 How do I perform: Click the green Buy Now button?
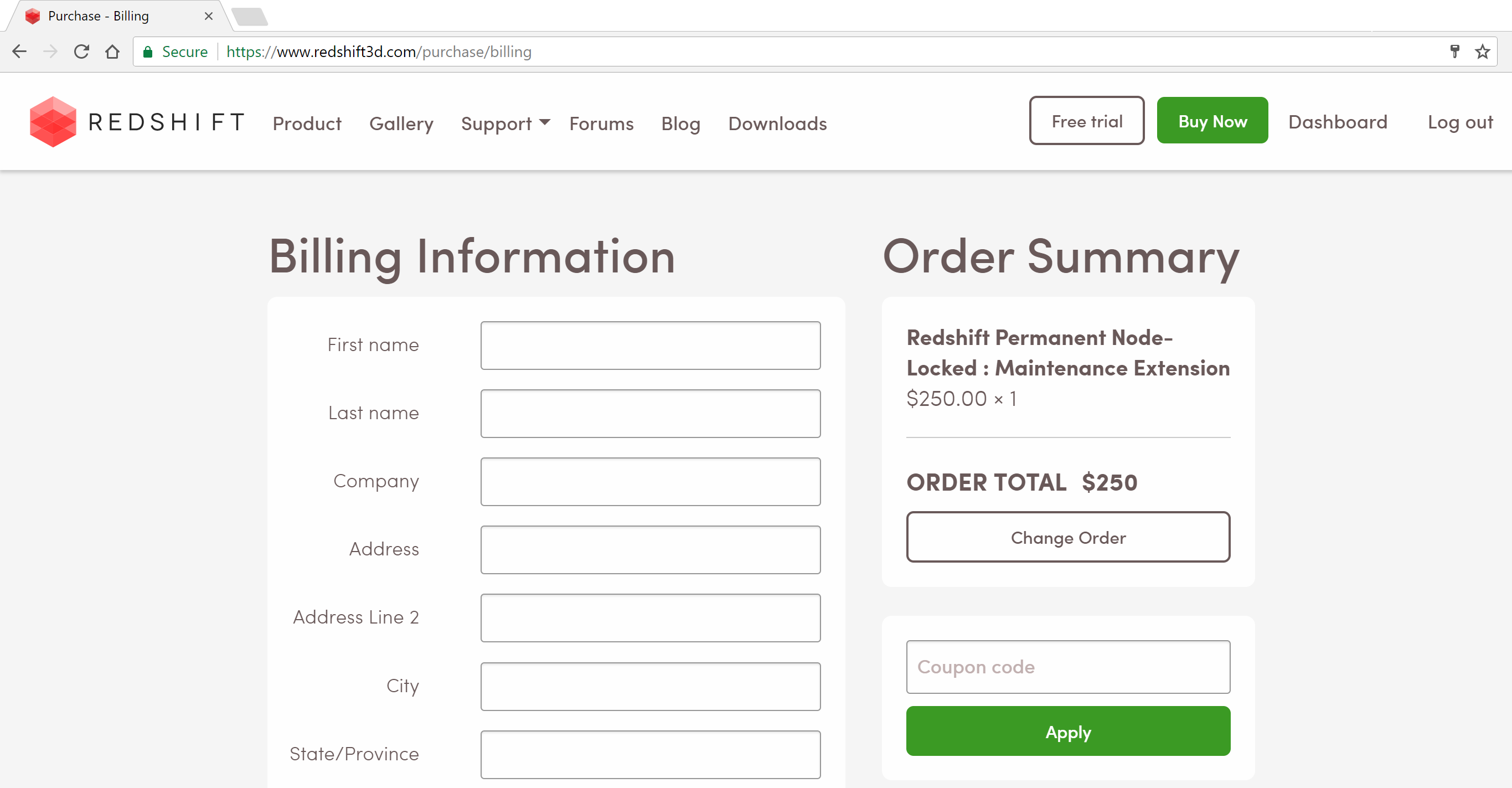click(1212, 120)
